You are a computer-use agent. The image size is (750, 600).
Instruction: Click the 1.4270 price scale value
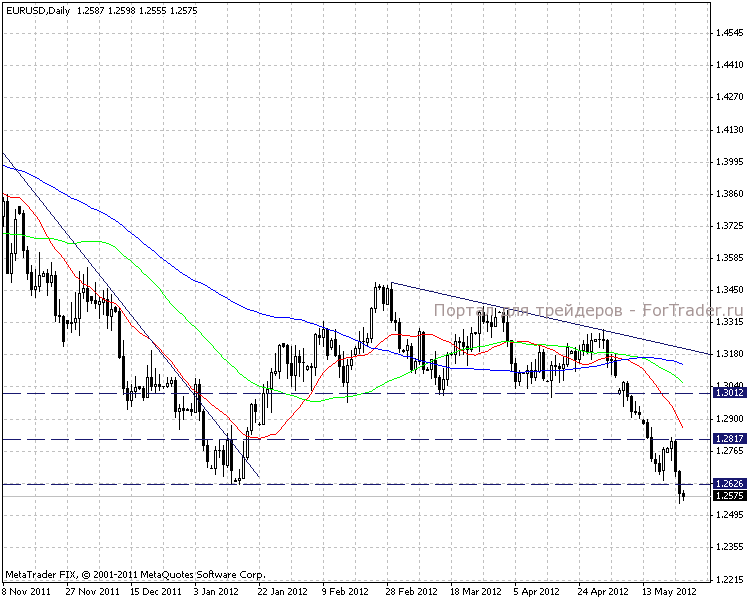coord(730,97)
